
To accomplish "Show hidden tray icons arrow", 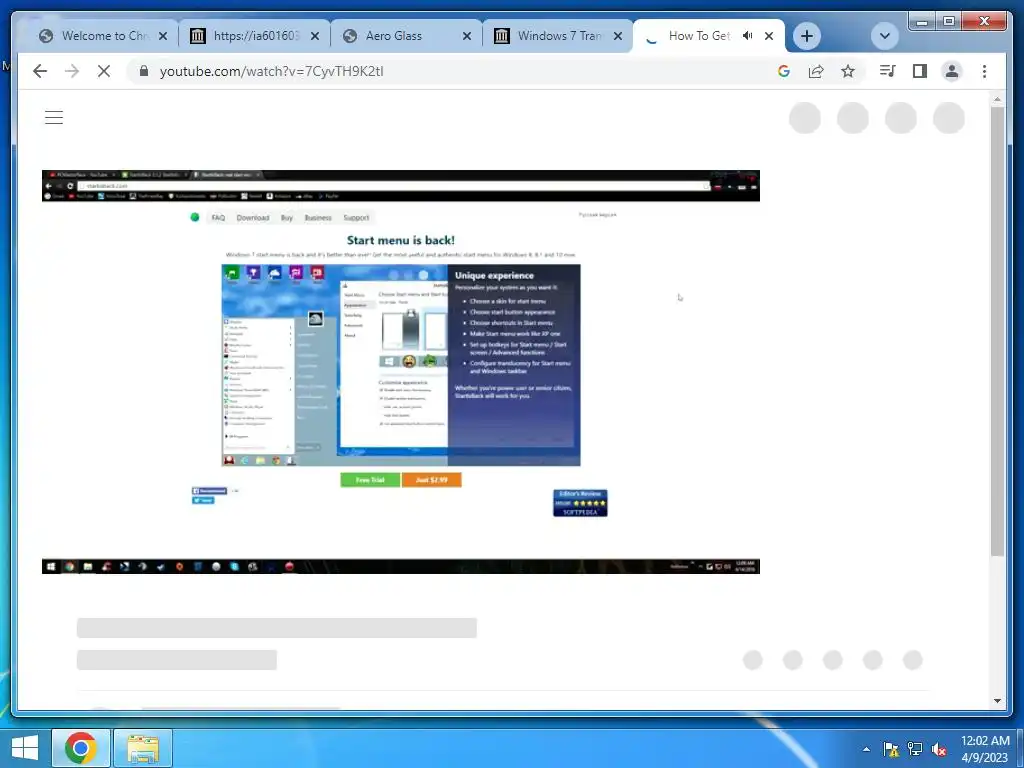I will pos(866,749).
